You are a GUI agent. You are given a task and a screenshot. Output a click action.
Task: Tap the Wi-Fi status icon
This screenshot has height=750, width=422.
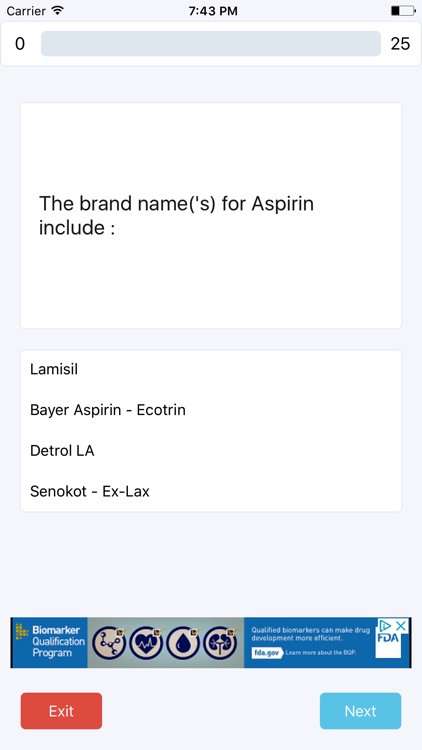tap(58, 11)
